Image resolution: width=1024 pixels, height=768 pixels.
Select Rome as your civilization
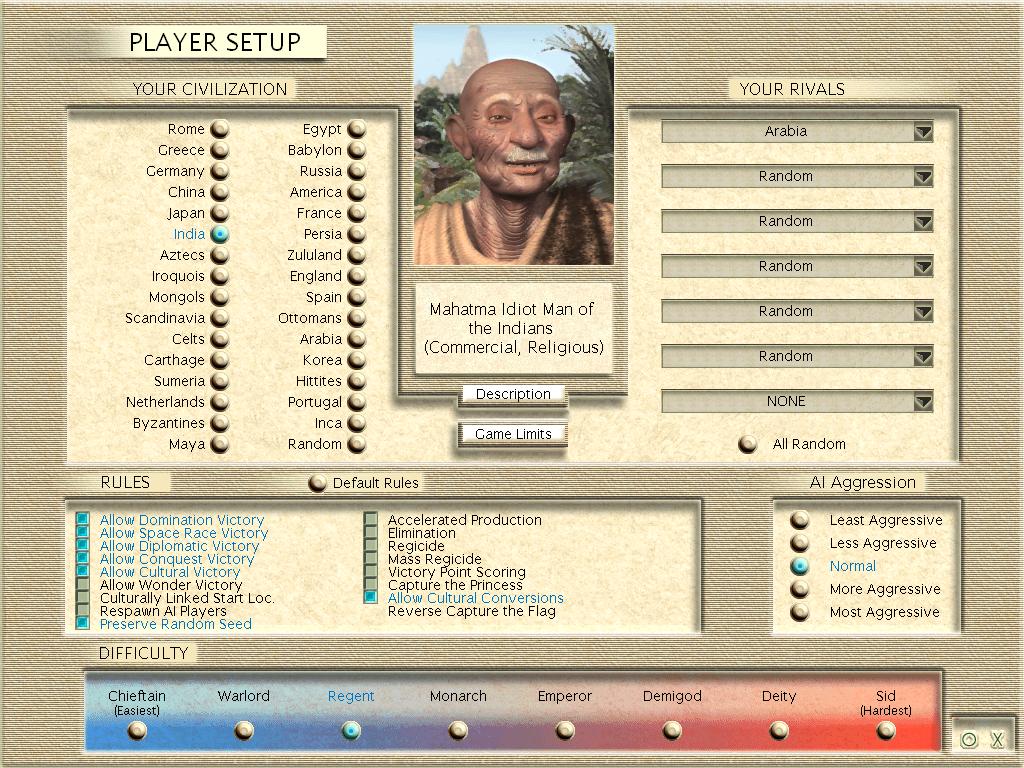tap(220, 129)
